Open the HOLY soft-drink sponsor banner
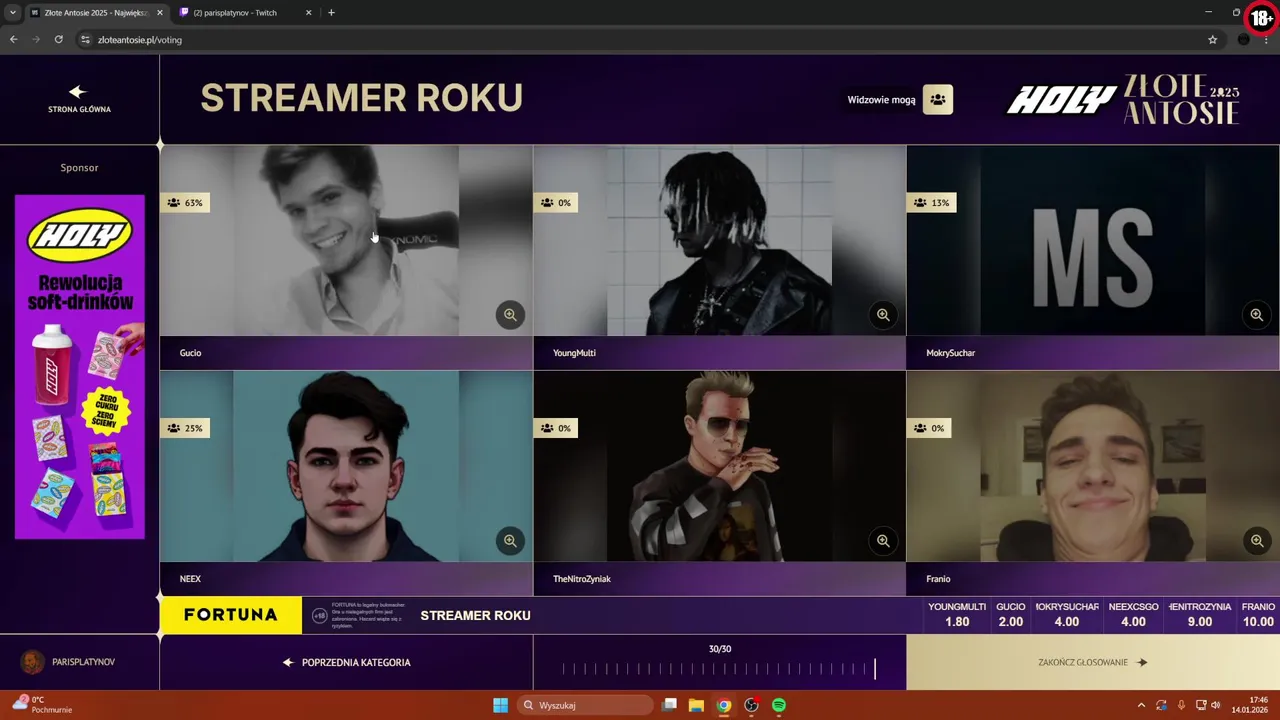1280x720 pixels. pyautogui.click(x=80, y=366)
